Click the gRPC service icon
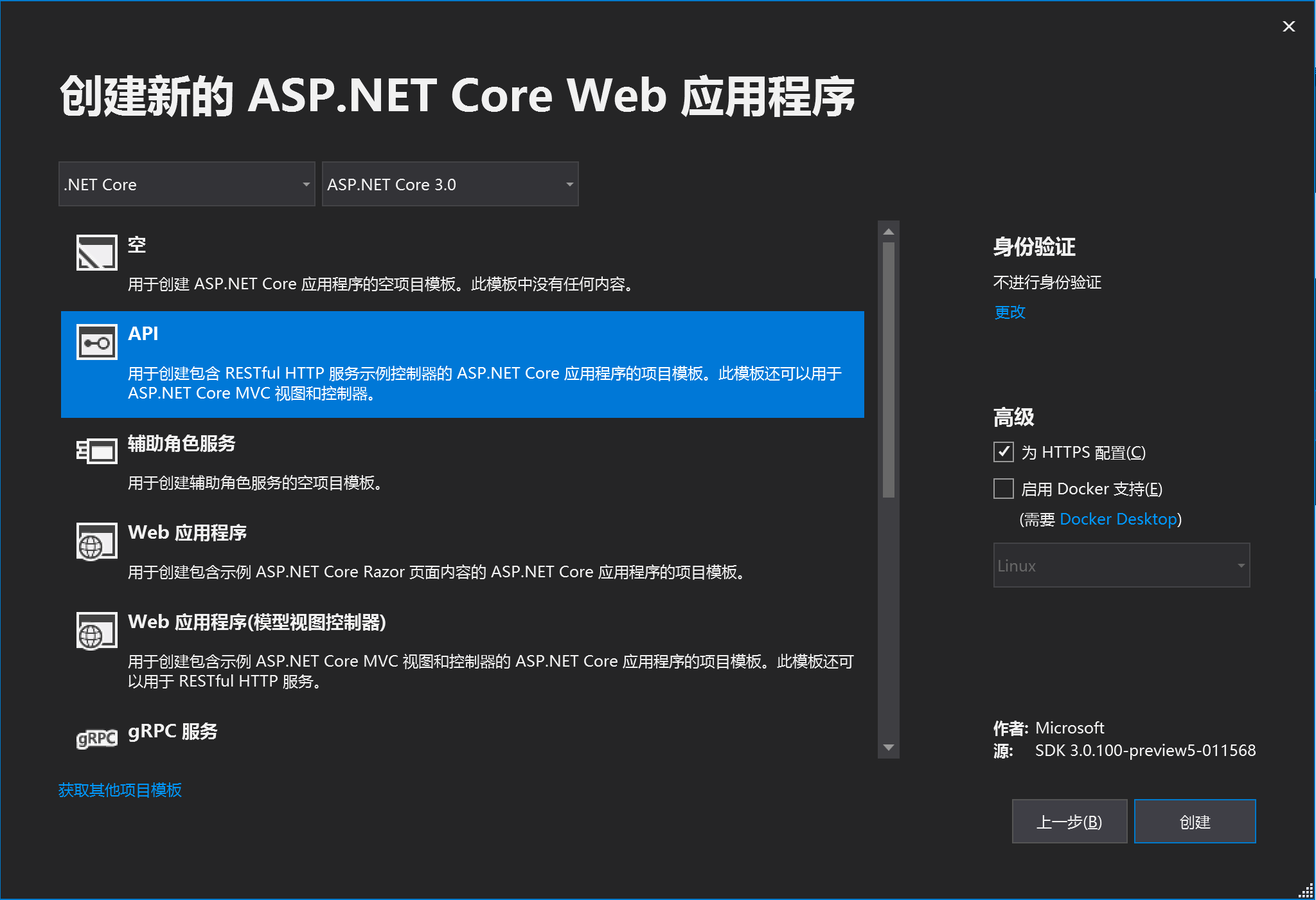The image size is (1316, 900). (96, 739)
